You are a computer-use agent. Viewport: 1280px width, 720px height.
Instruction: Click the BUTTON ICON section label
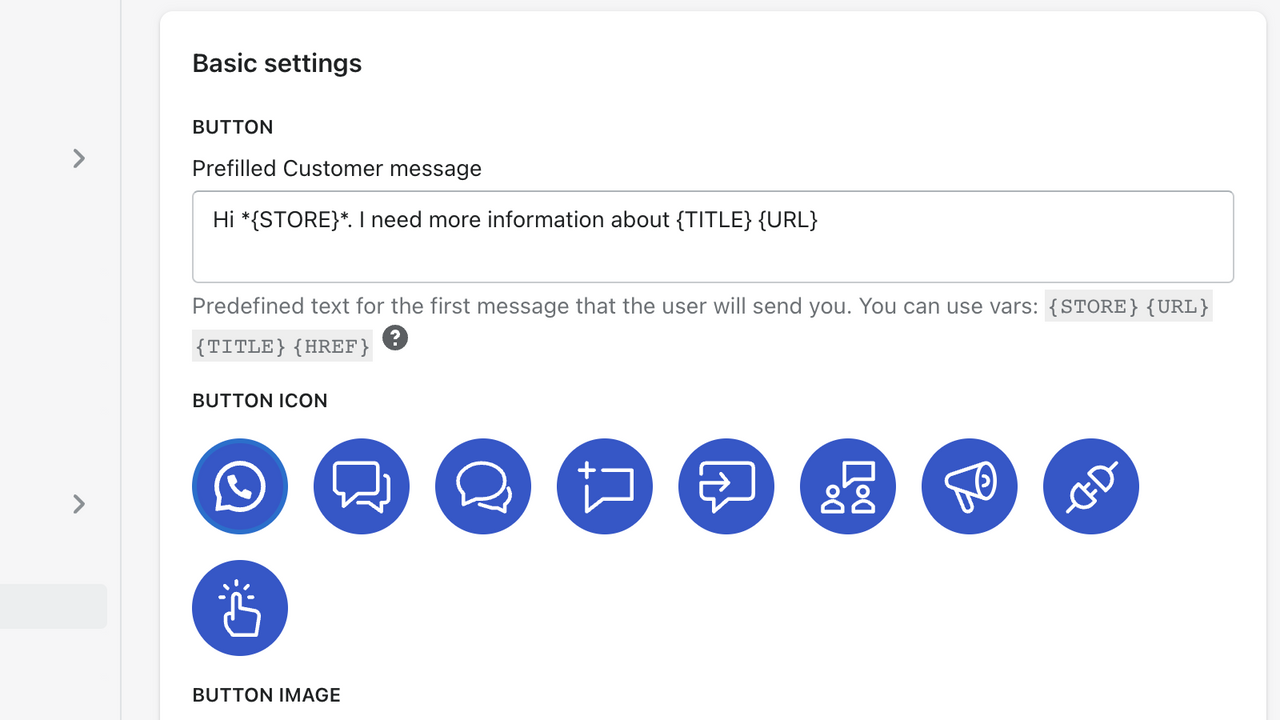260,401
